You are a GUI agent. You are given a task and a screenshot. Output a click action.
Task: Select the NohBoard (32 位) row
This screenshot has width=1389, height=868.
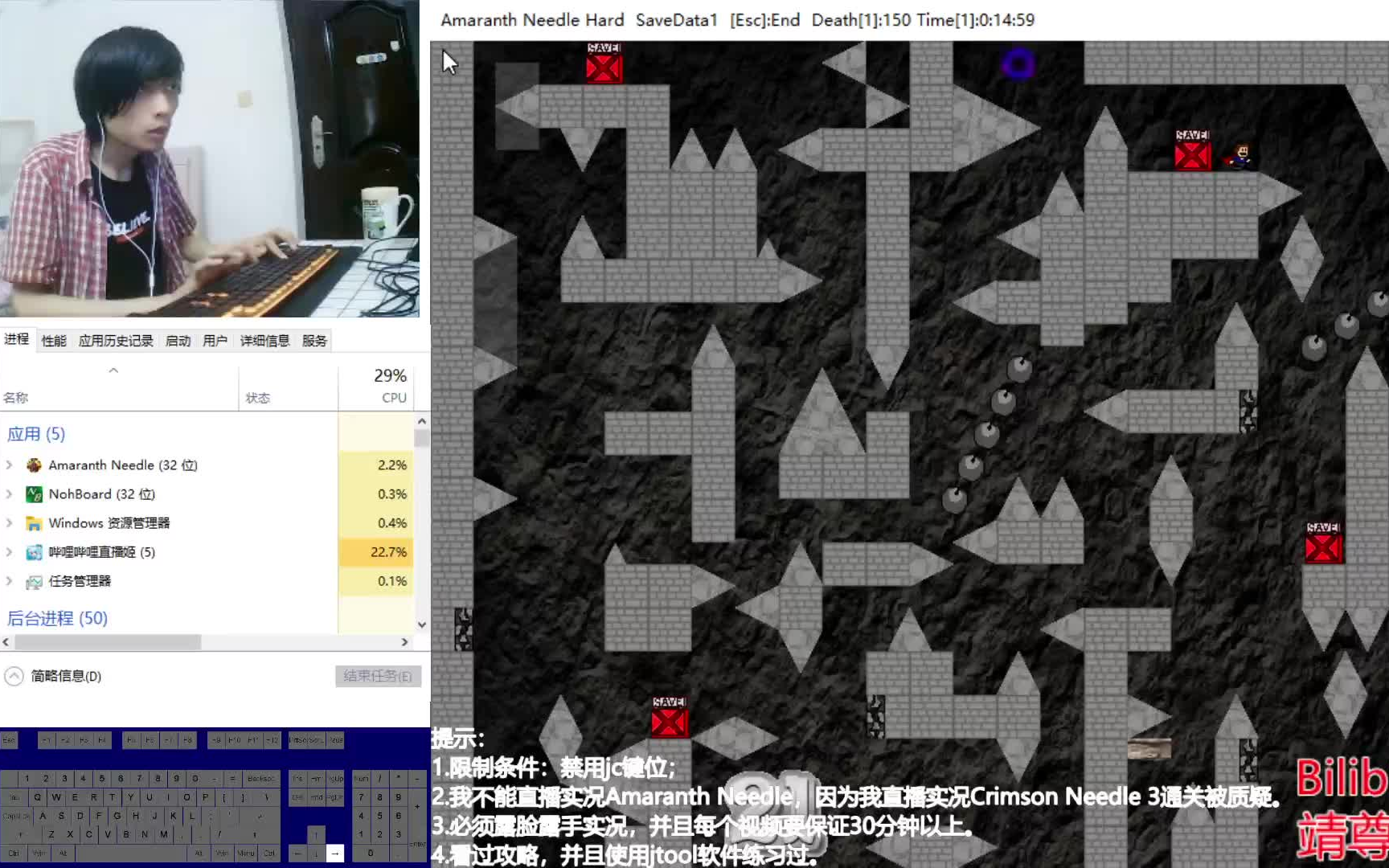207,494
